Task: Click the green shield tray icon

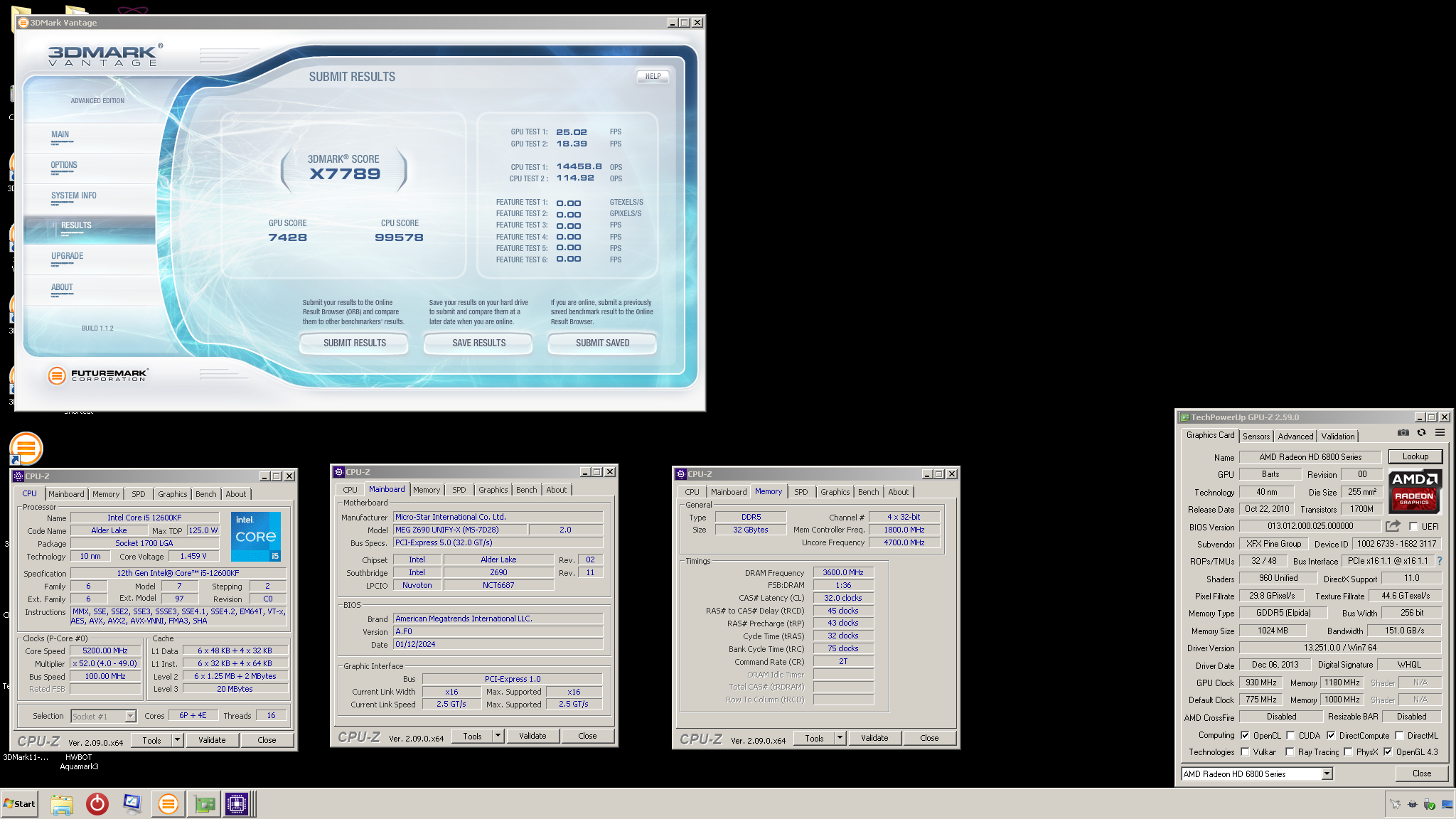Action: click(x=1429, y=804)
